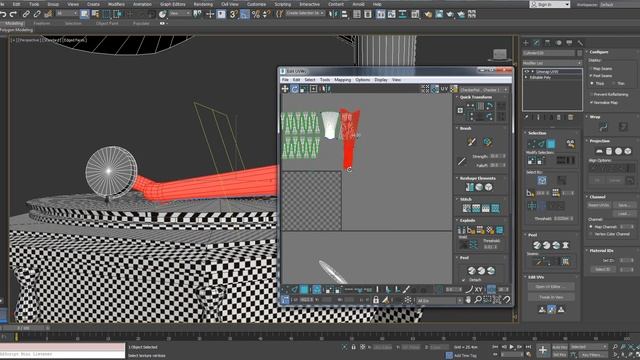Click box map icon in Projection rollout
This screenshot has width=640, height=360.
tap(628, 151)
